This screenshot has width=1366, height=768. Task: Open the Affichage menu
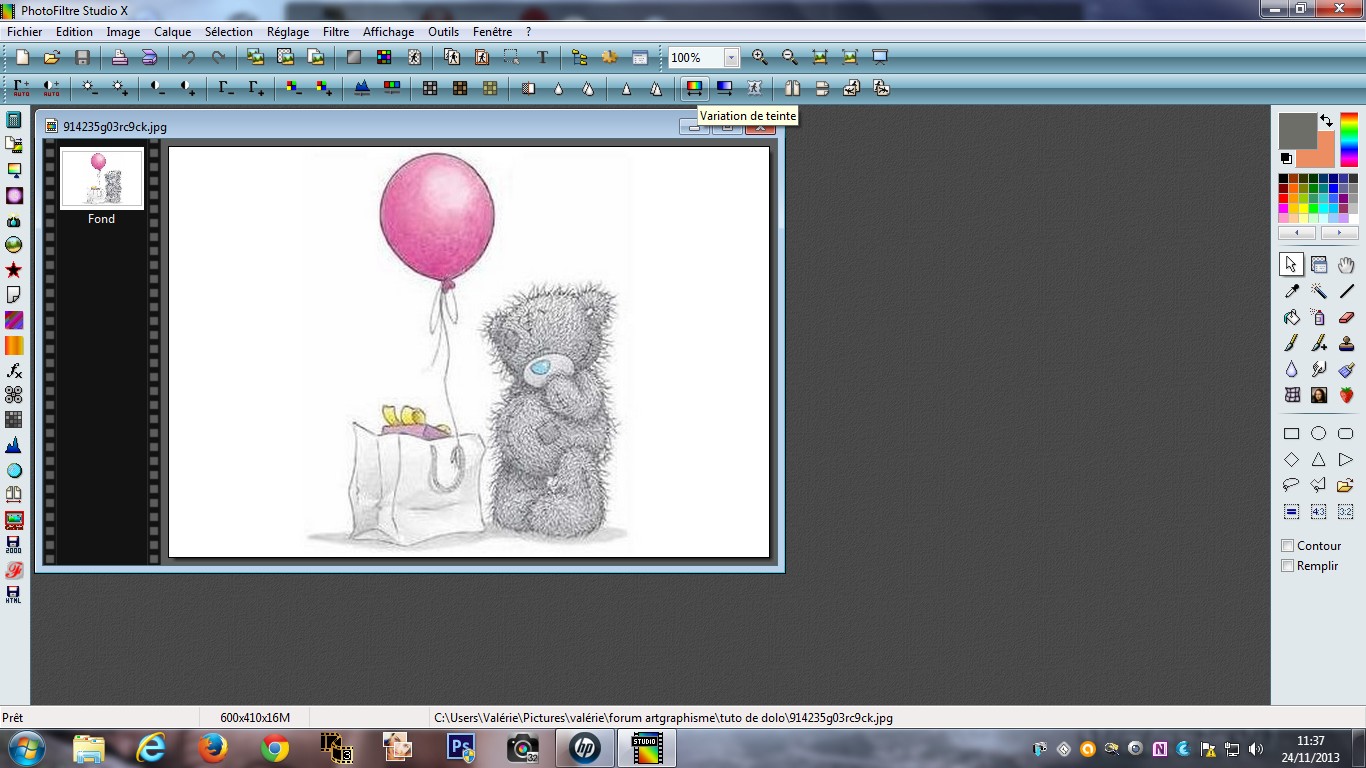388,32
